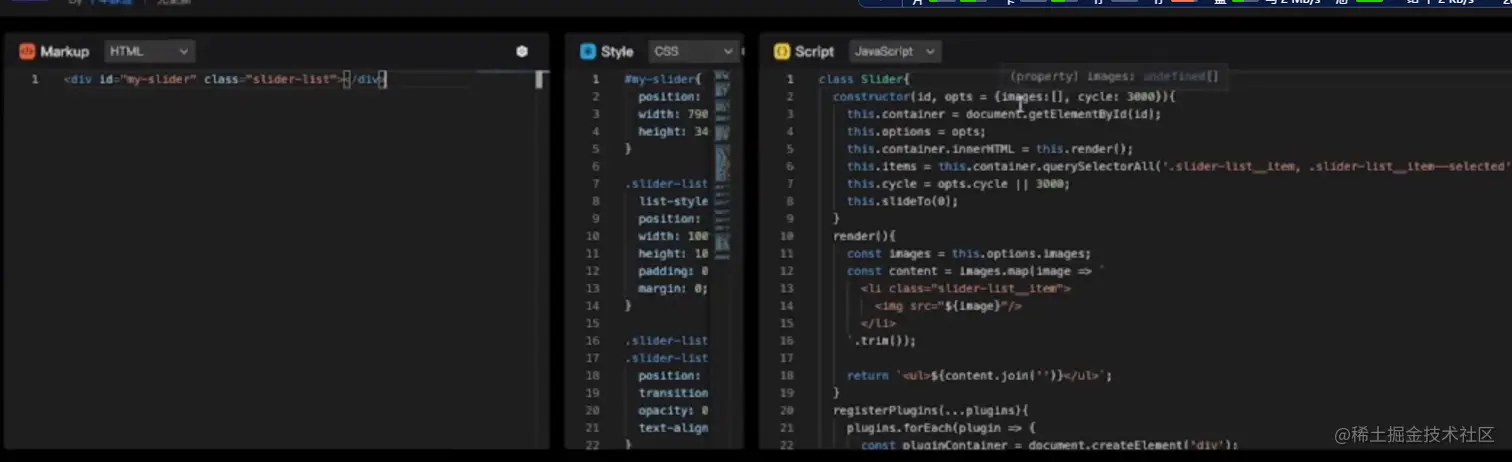
Task: Click the "height: 34" CSS line
Action: point(673,131)
